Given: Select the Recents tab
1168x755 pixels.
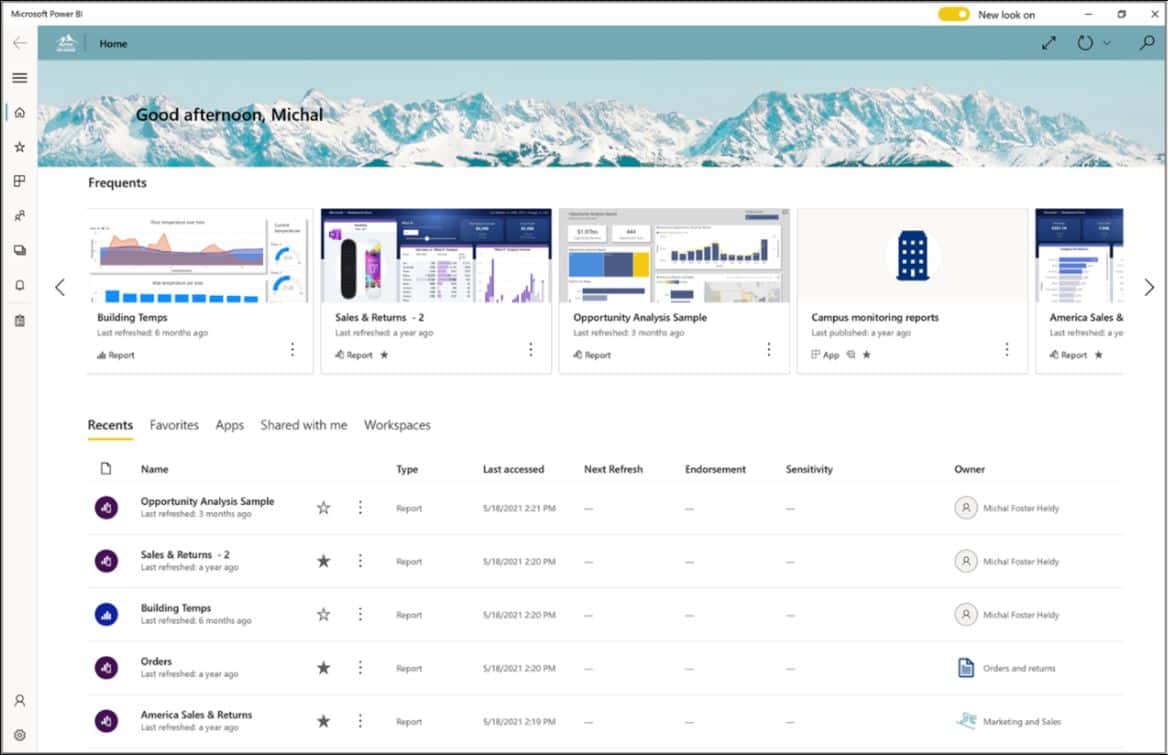Looking at the screenshot, I should [110, 425].
